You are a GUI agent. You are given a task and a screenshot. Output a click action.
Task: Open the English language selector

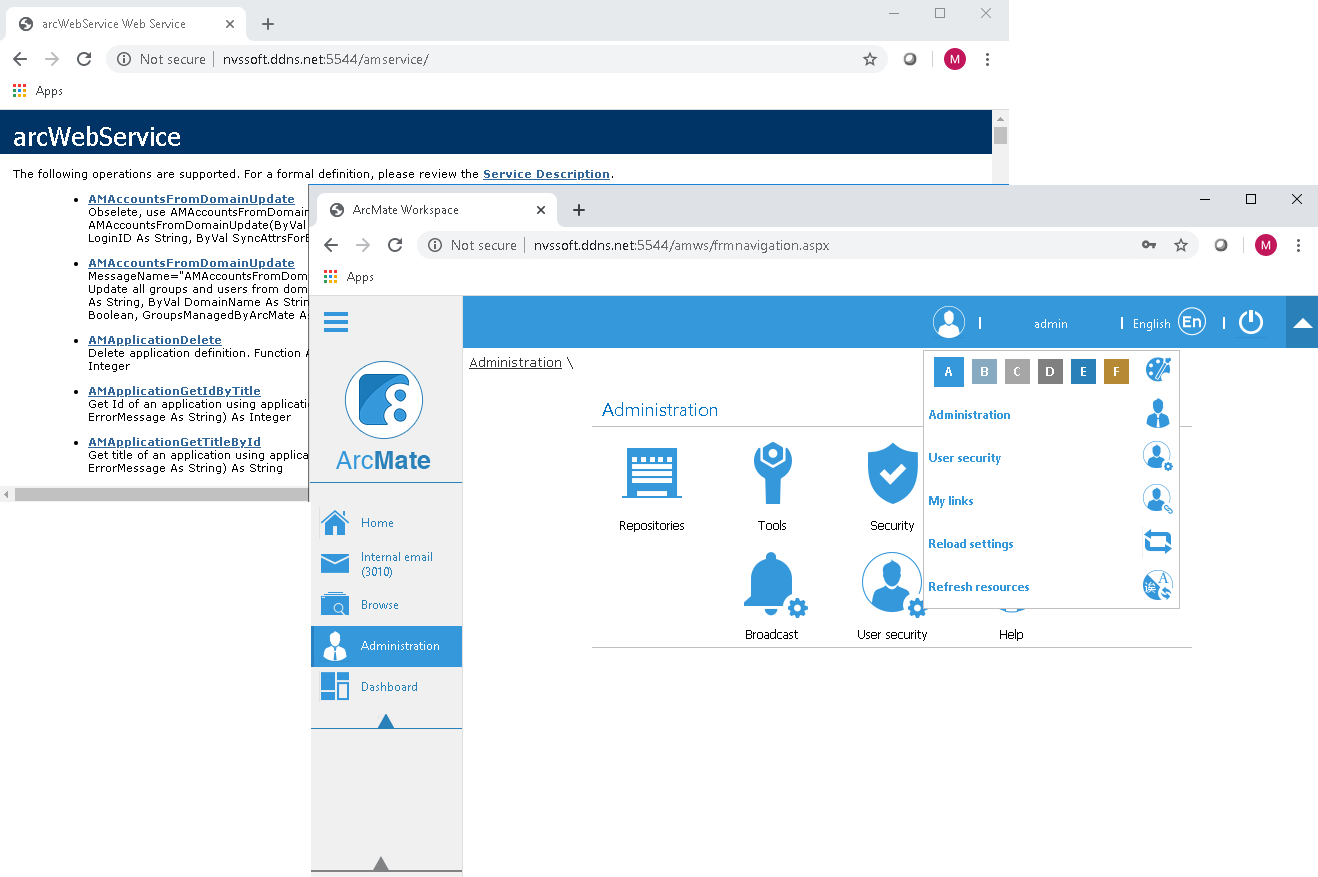click(1191, 322)
